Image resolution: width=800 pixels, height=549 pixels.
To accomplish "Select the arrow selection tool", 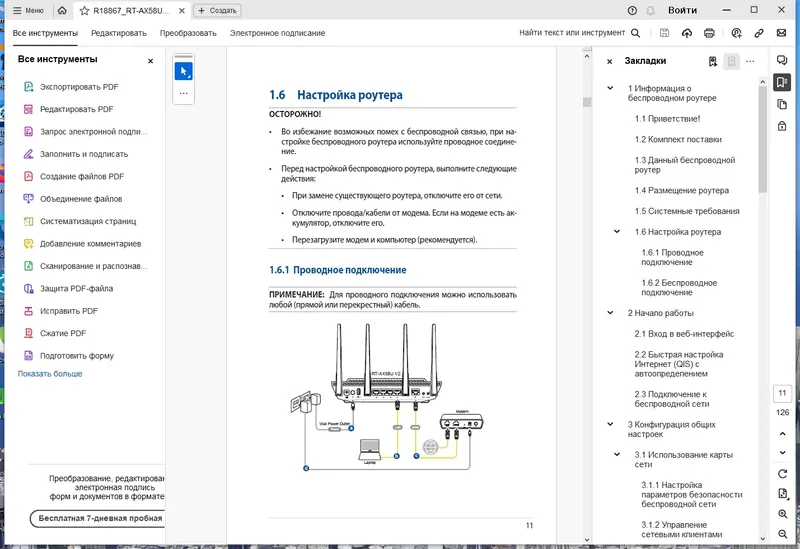I will [184, 71].
